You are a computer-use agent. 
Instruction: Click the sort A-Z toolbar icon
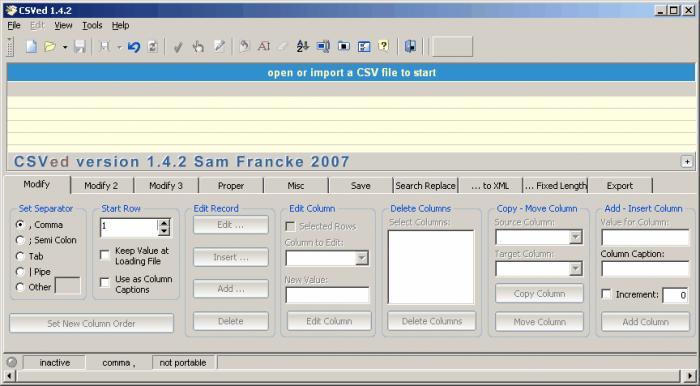coord(303,46)
